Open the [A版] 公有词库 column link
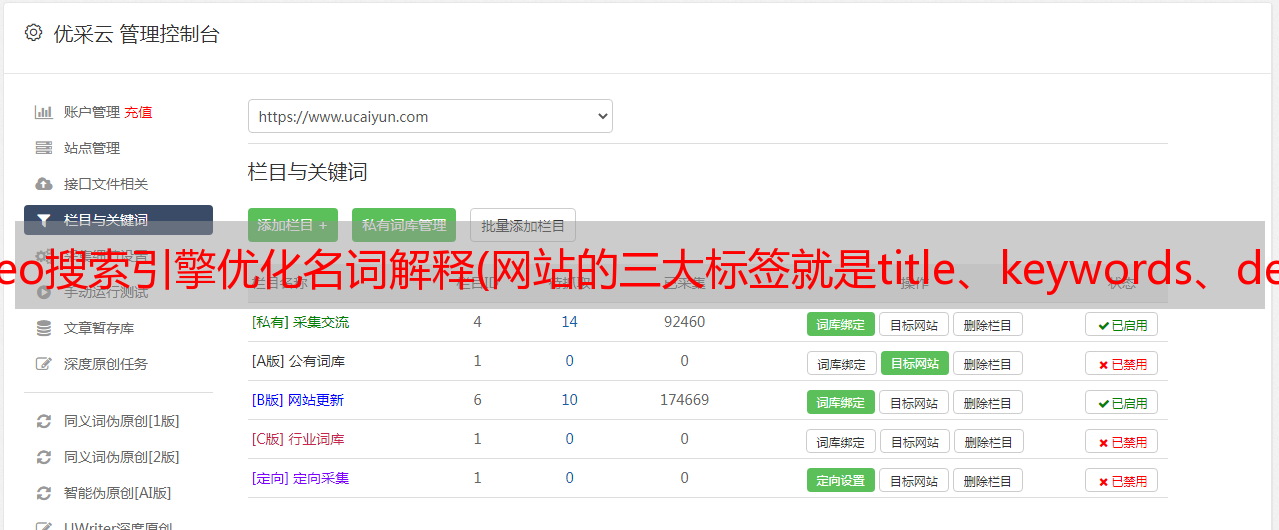 tap(298, 361)
